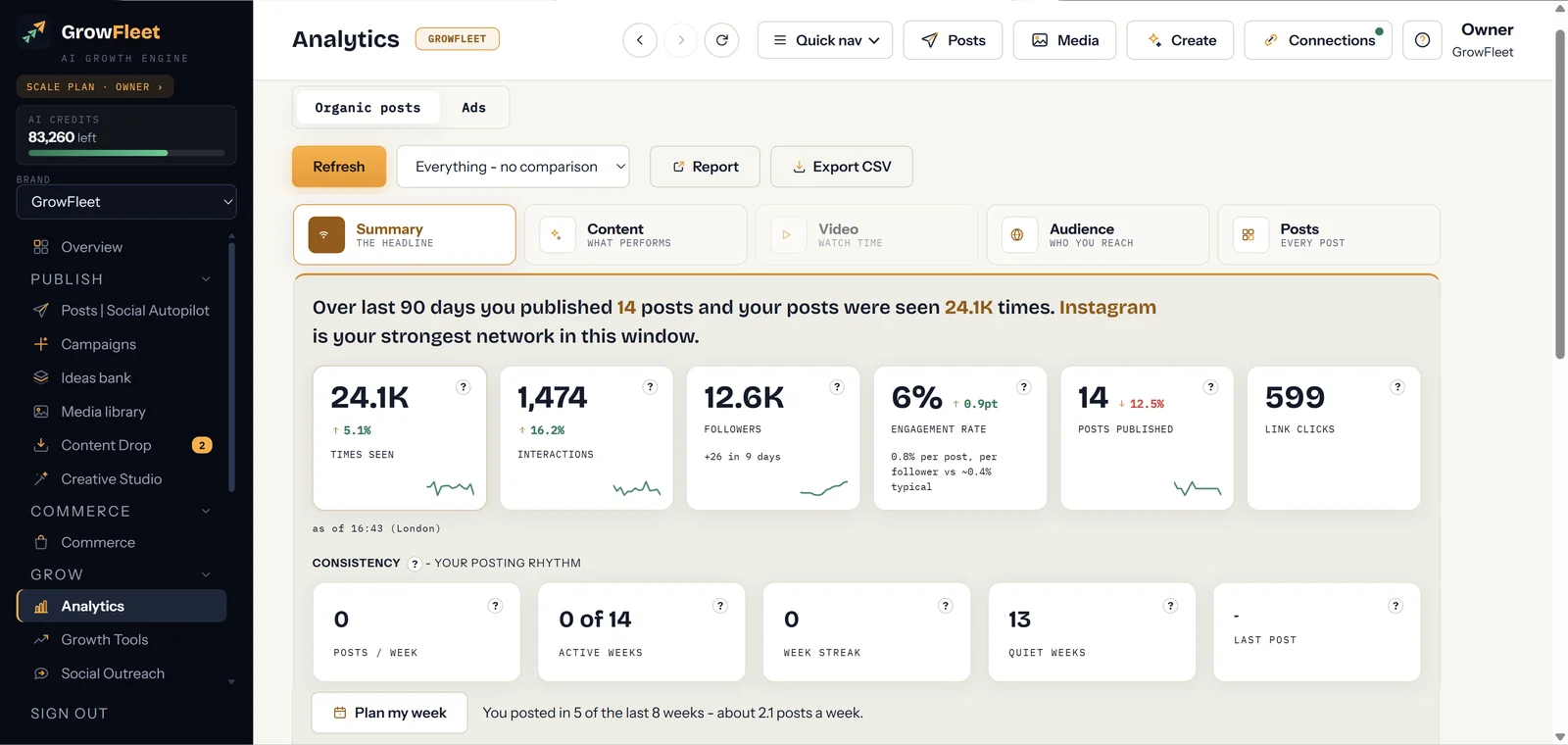Select the Audience who you reach tab
Screen dimensions: 1568x745
coord(1098,235)
